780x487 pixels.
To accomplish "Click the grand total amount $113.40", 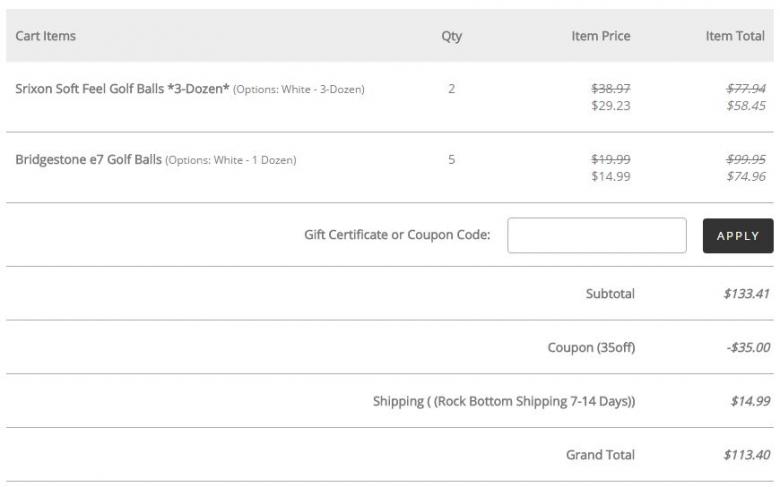I will pyautogui.click(x=746, y=455).
